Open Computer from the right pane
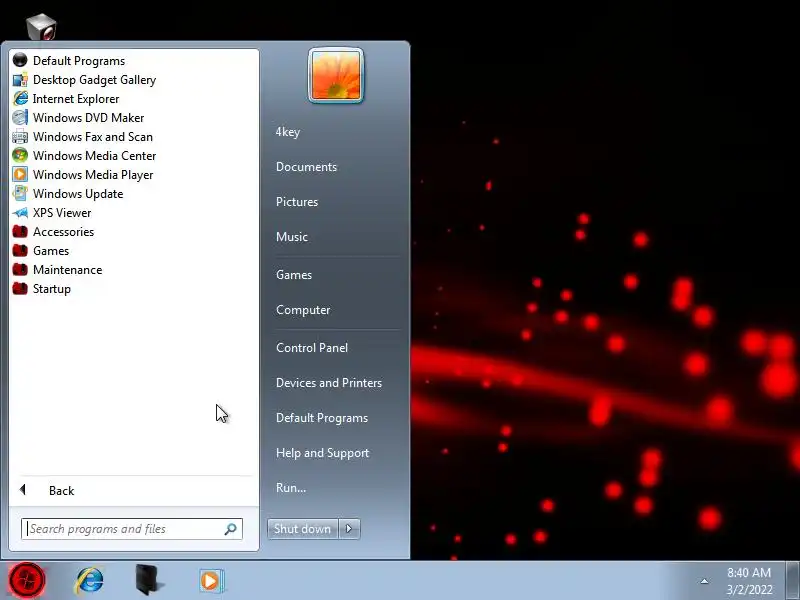The image size is (800, 600). click(x=303, y=310)
